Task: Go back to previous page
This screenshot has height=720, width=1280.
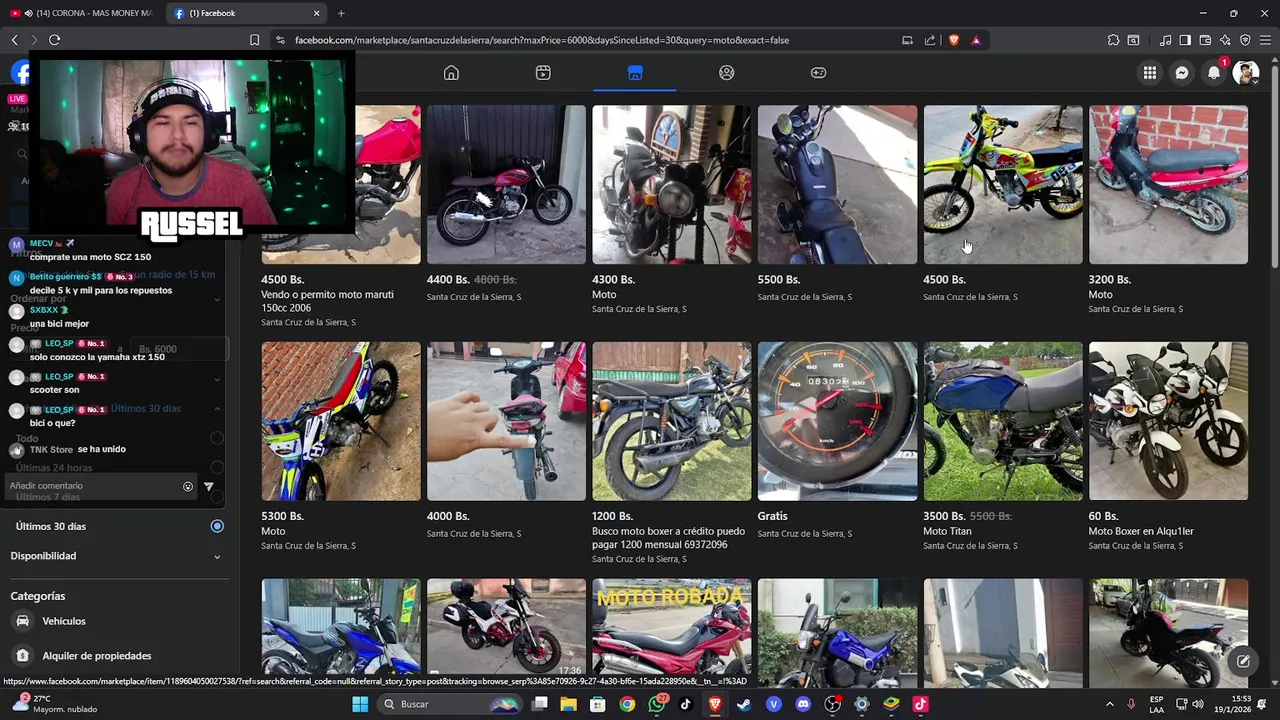Action: coord(14,40)
